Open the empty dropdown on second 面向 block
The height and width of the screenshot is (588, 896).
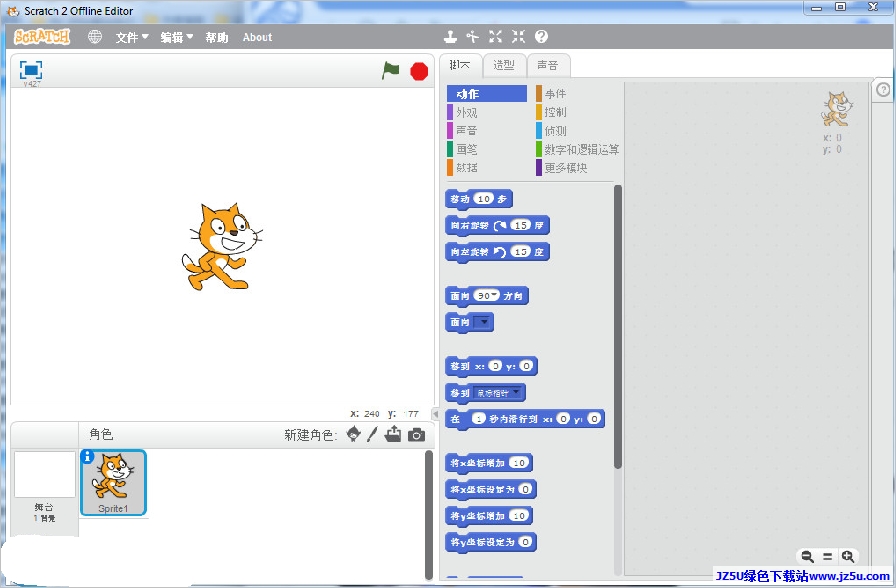[482, 322]
